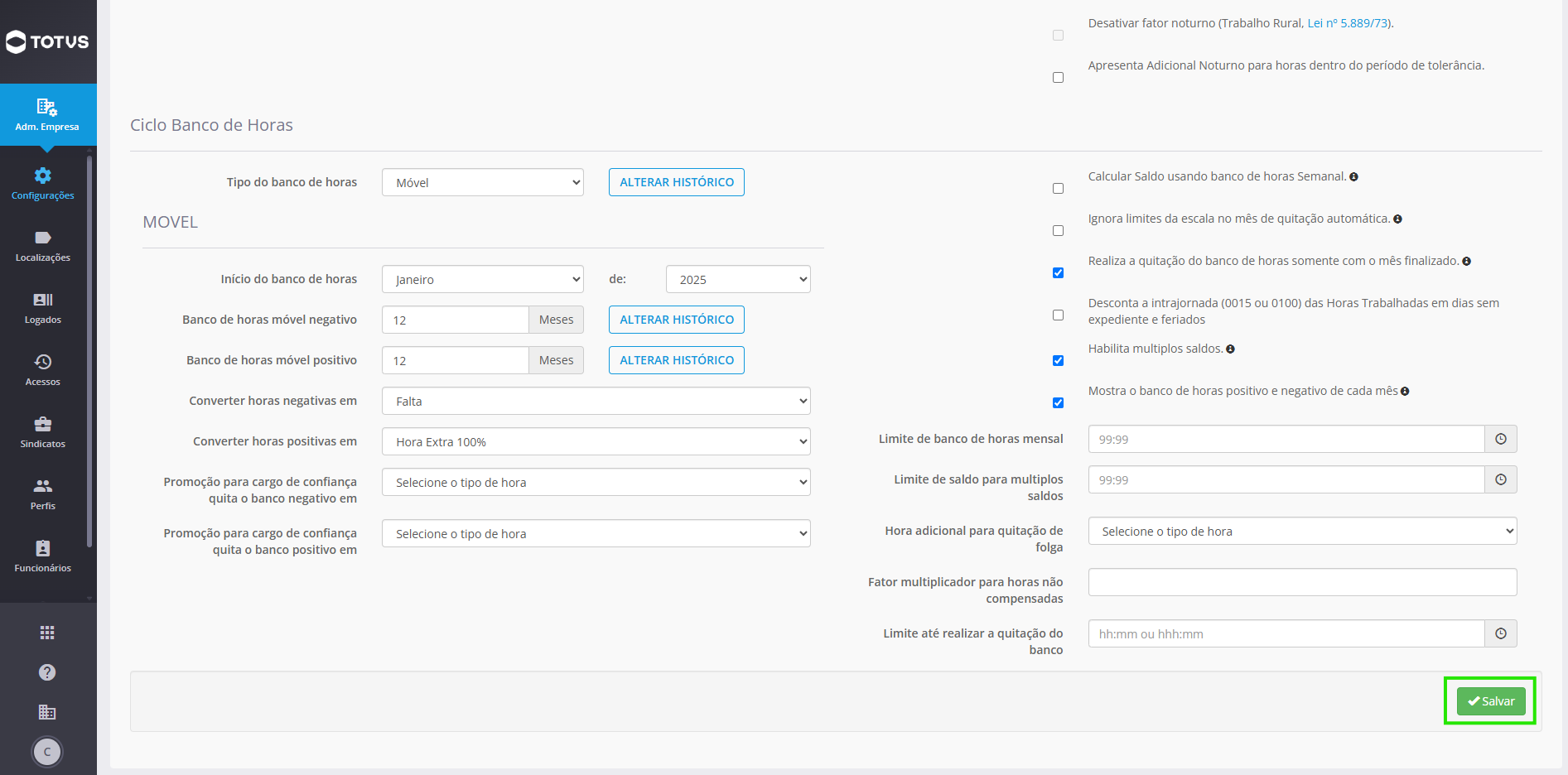Image resolution: width=1568 pixels, height=775 pixels.
Task: Open Converter horas negativas em dropdown
Action: (x=596, y=401)
